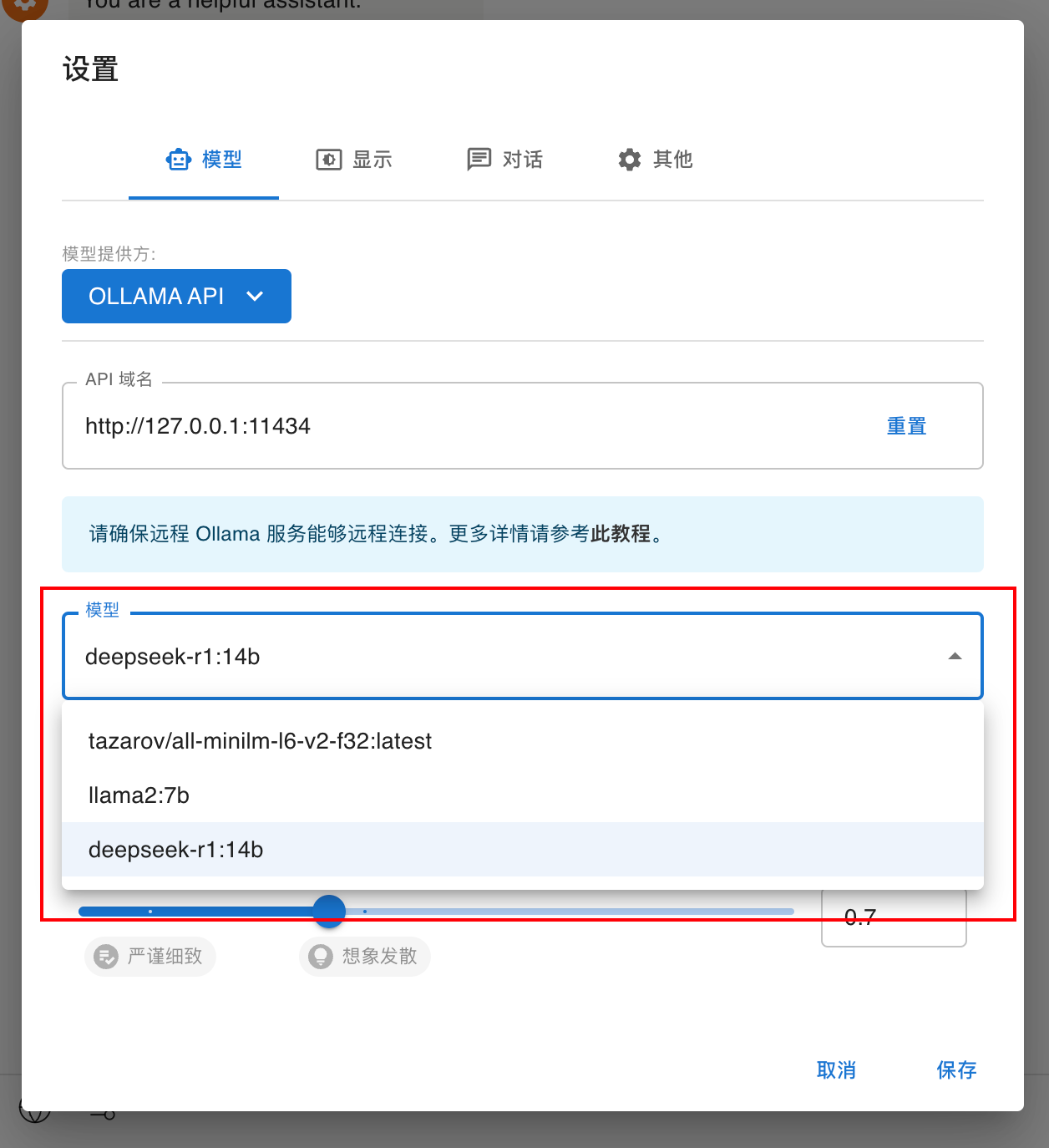
Task: Collapse the model list via the triangle arrow
Action: 955,657
